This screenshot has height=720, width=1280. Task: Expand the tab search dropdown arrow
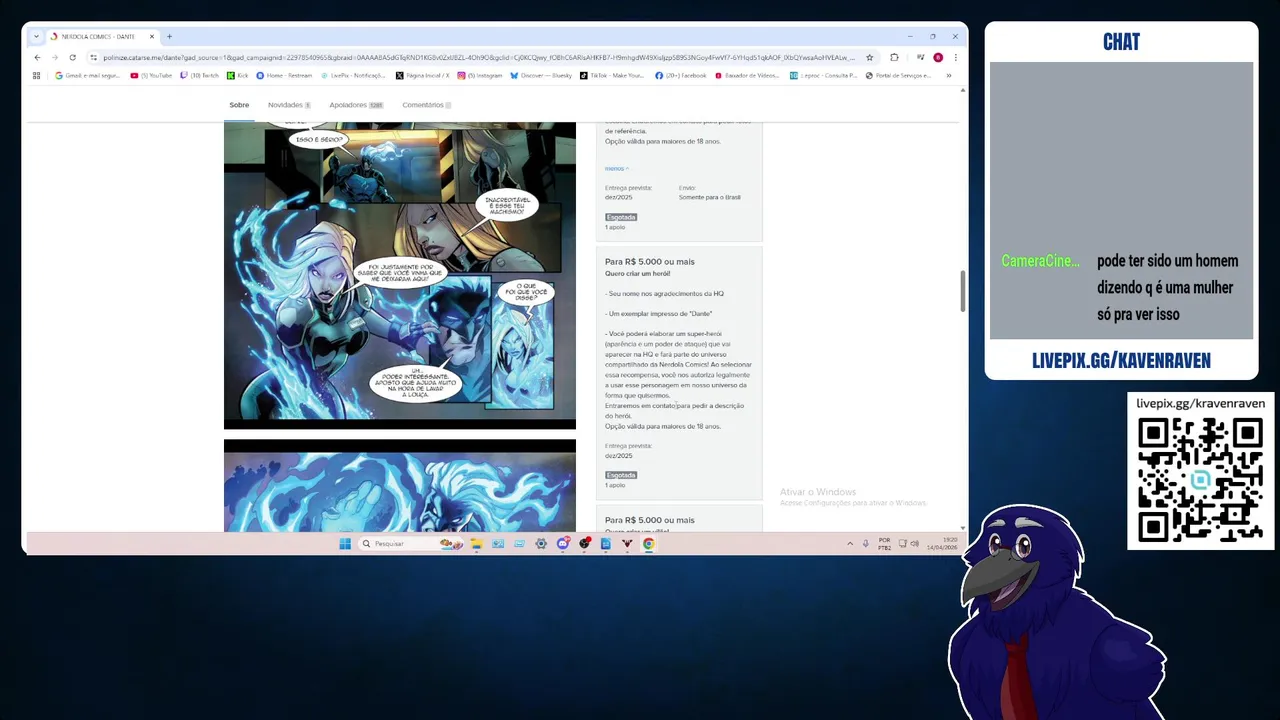[x=37, y=36]
